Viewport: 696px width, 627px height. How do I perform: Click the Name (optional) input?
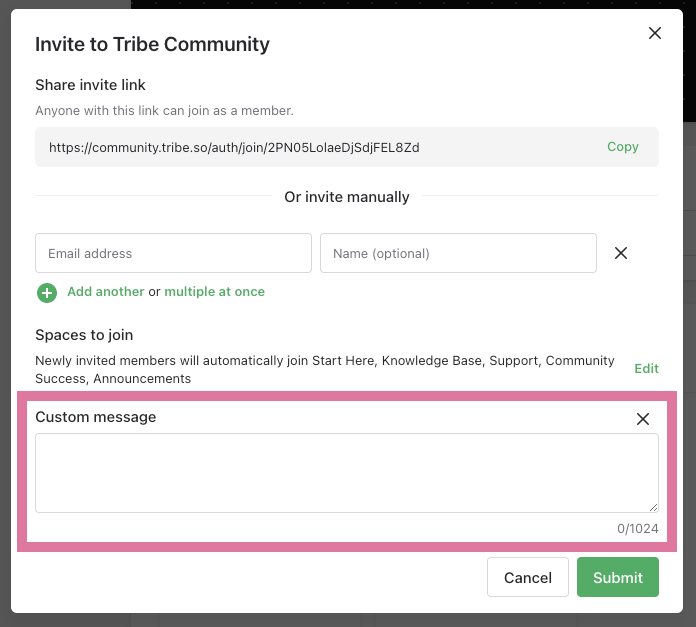tap(458, 253)
